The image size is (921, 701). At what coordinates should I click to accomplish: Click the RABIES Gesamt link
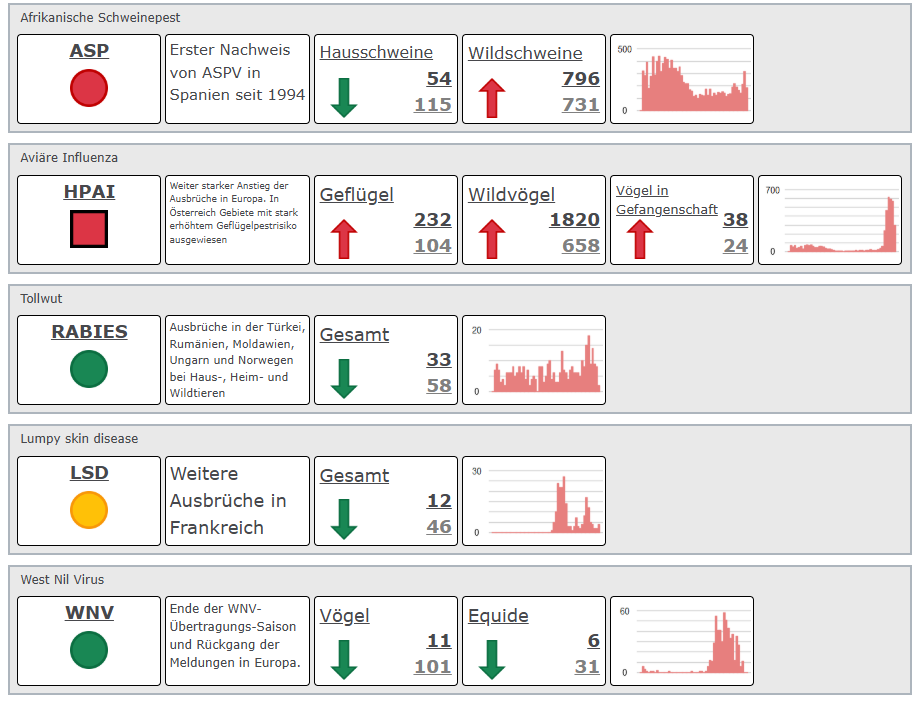tap(354, 335)
